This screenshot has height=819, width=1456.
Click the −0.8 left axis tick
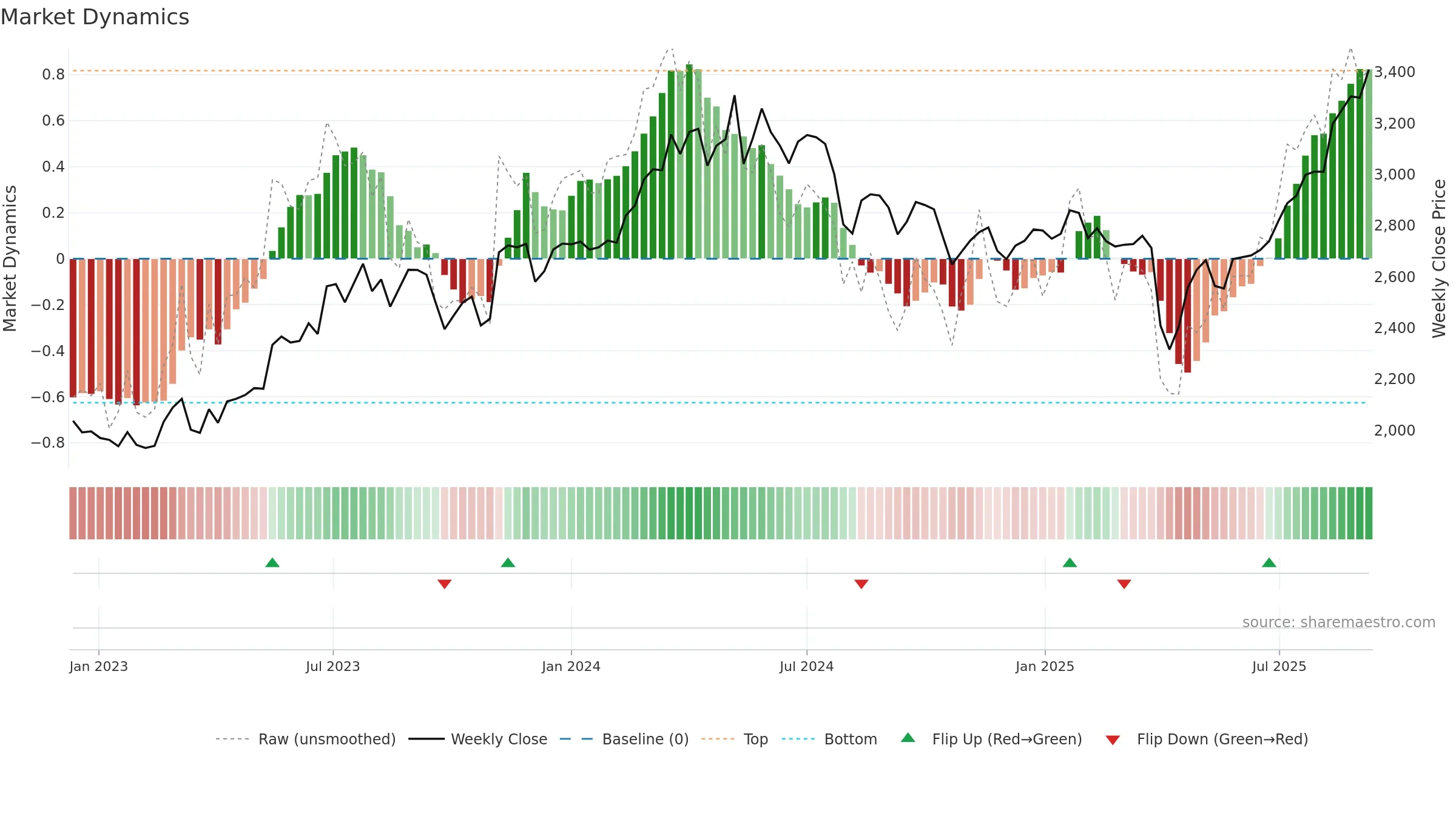pos(48,443)
